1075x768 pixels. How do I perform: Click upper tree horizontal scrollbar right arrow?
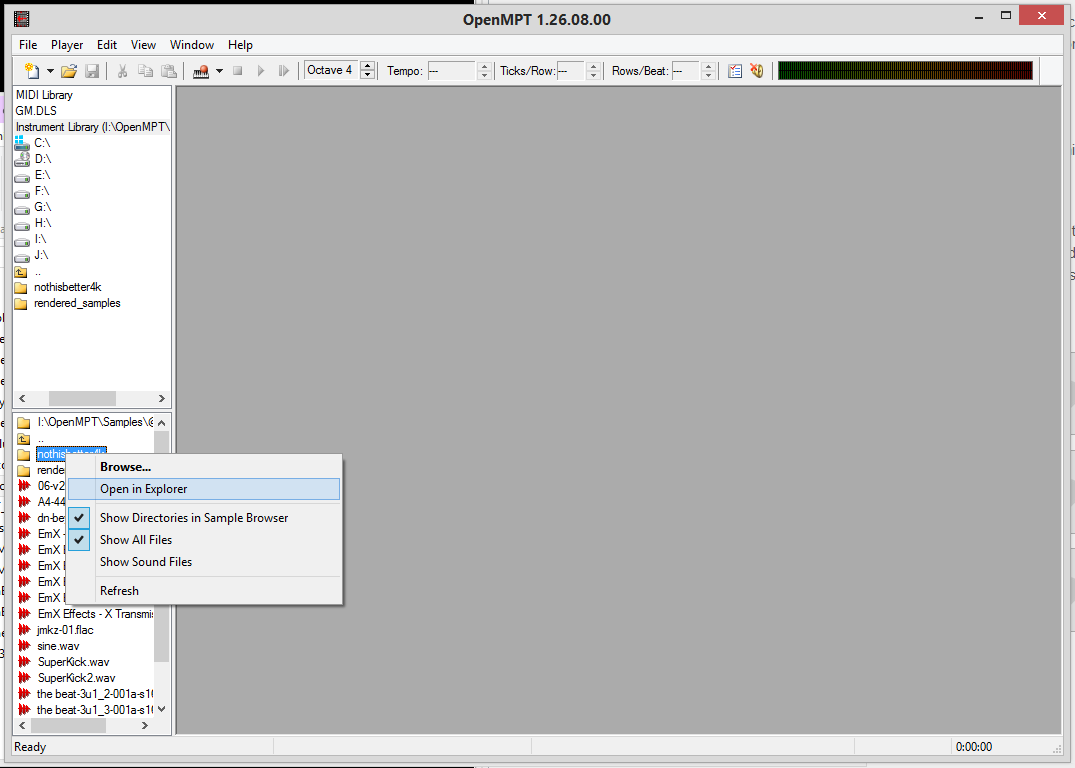pos(162,398)
